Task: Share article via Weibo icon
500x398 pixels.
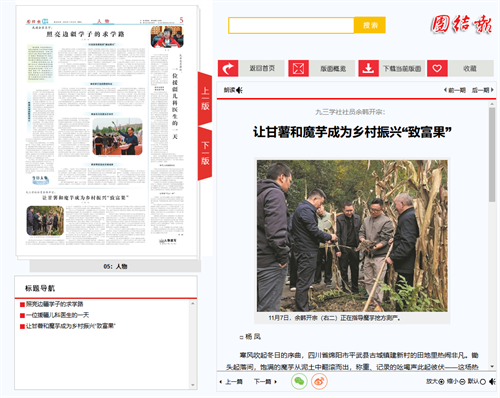Action: (319, 381)
